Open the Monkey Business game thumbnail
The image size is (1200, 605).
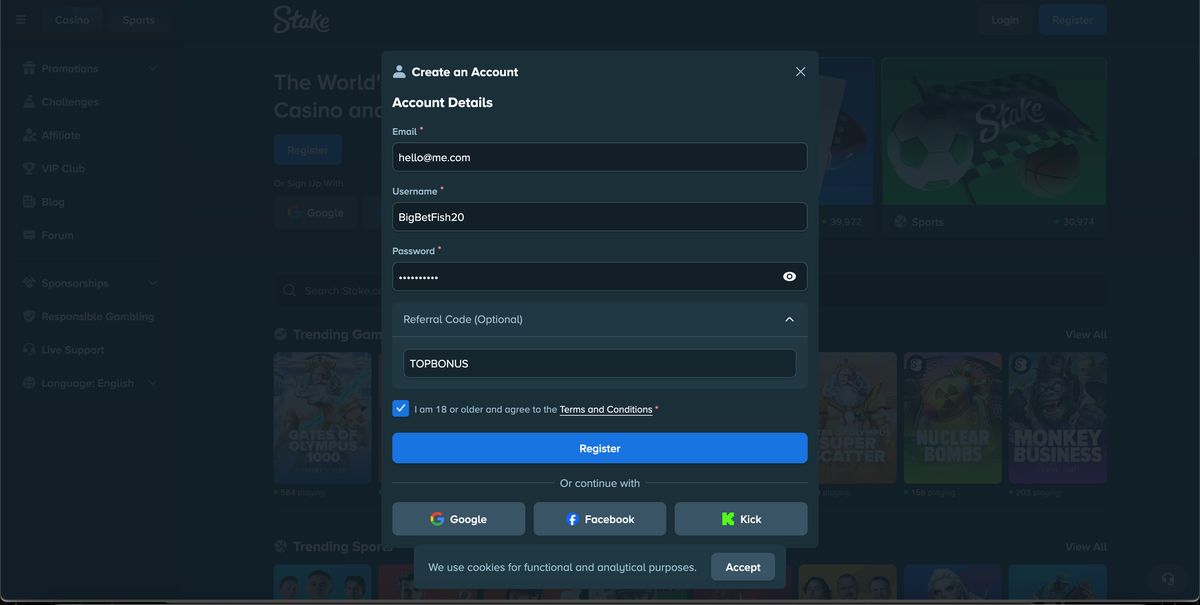[1058, 418]
